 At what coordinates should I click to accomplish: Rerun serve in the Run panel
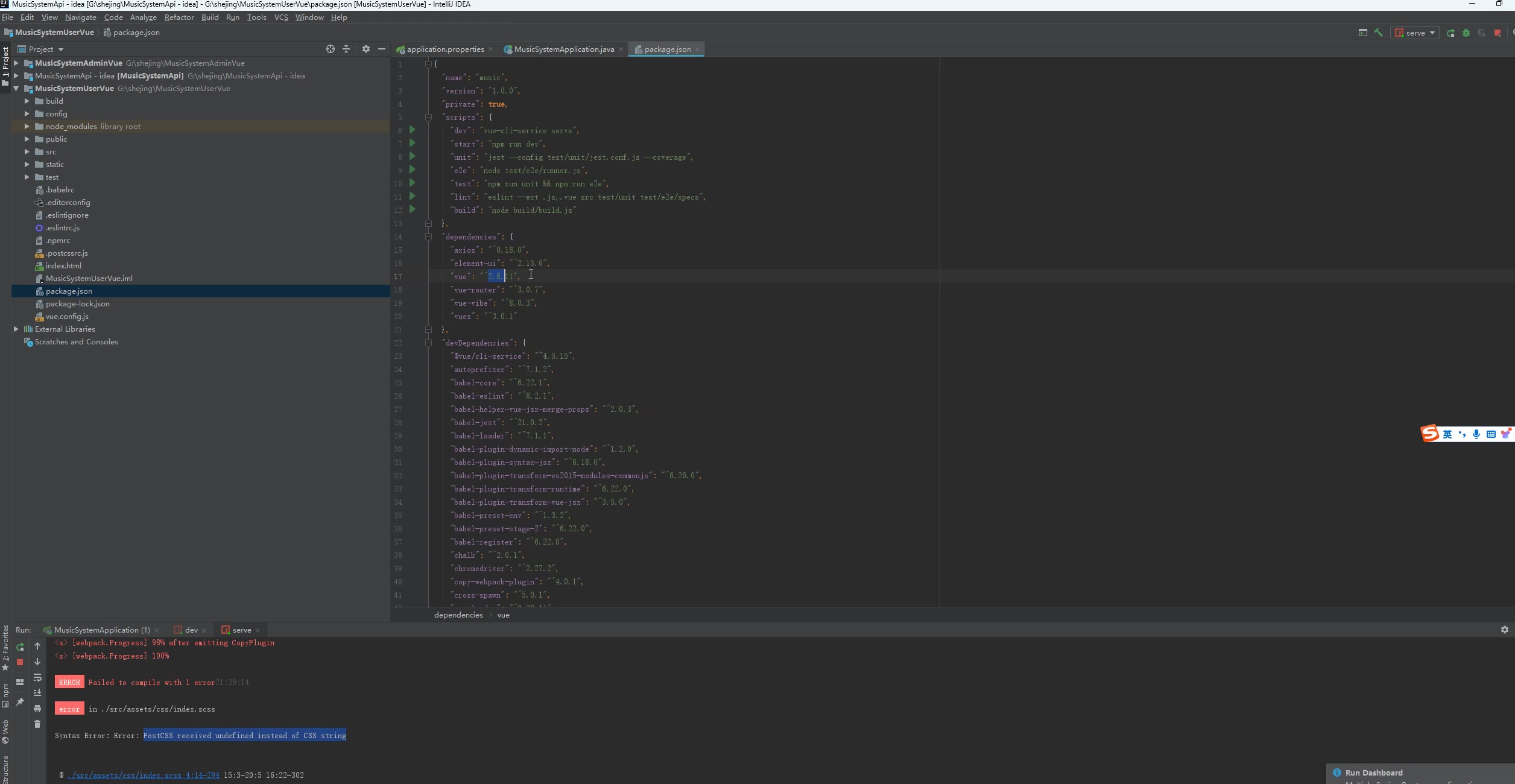click(x=20, y=646)
